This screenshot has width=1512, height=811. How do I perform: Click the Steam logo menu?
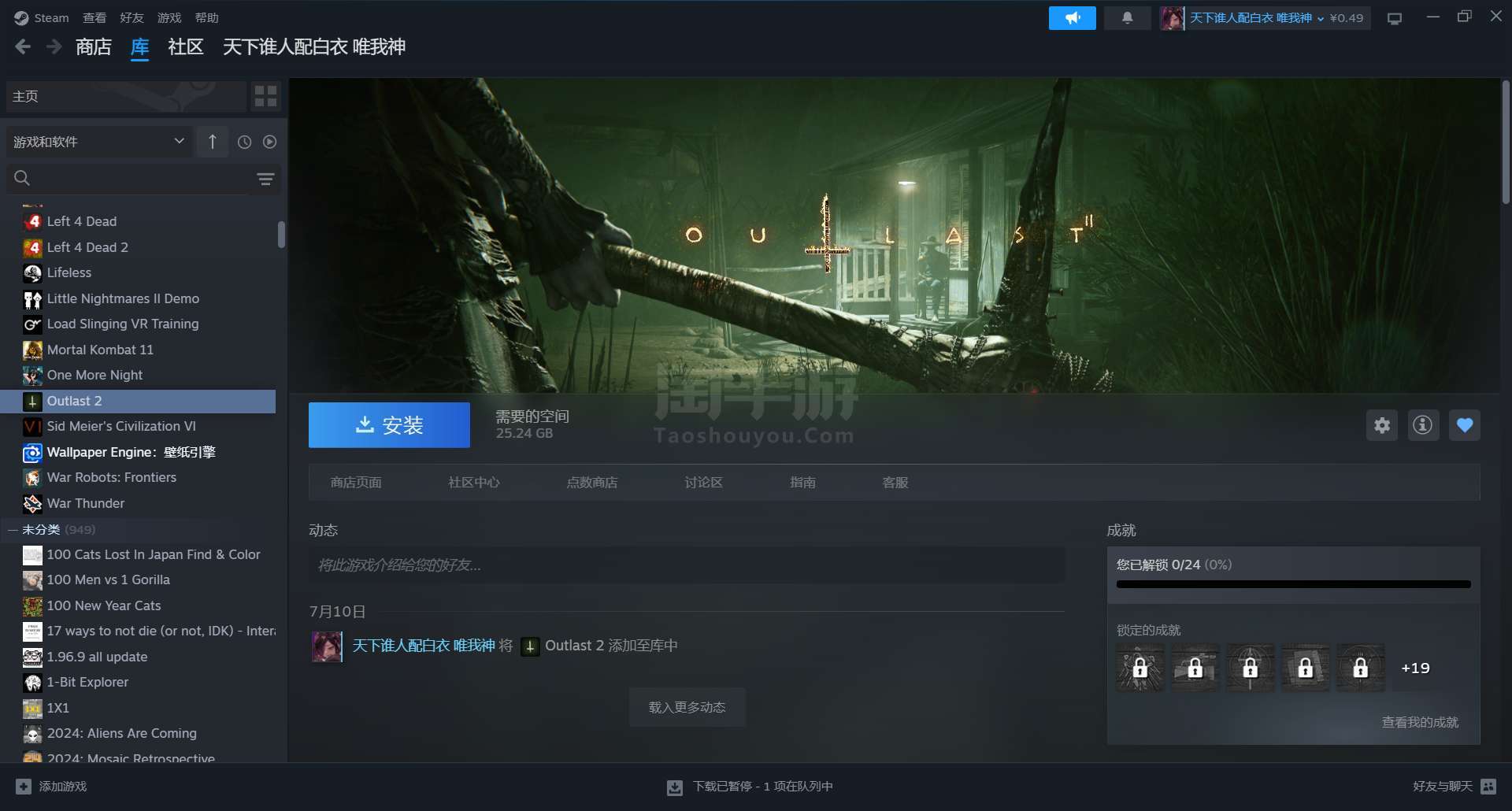point(42,17)
